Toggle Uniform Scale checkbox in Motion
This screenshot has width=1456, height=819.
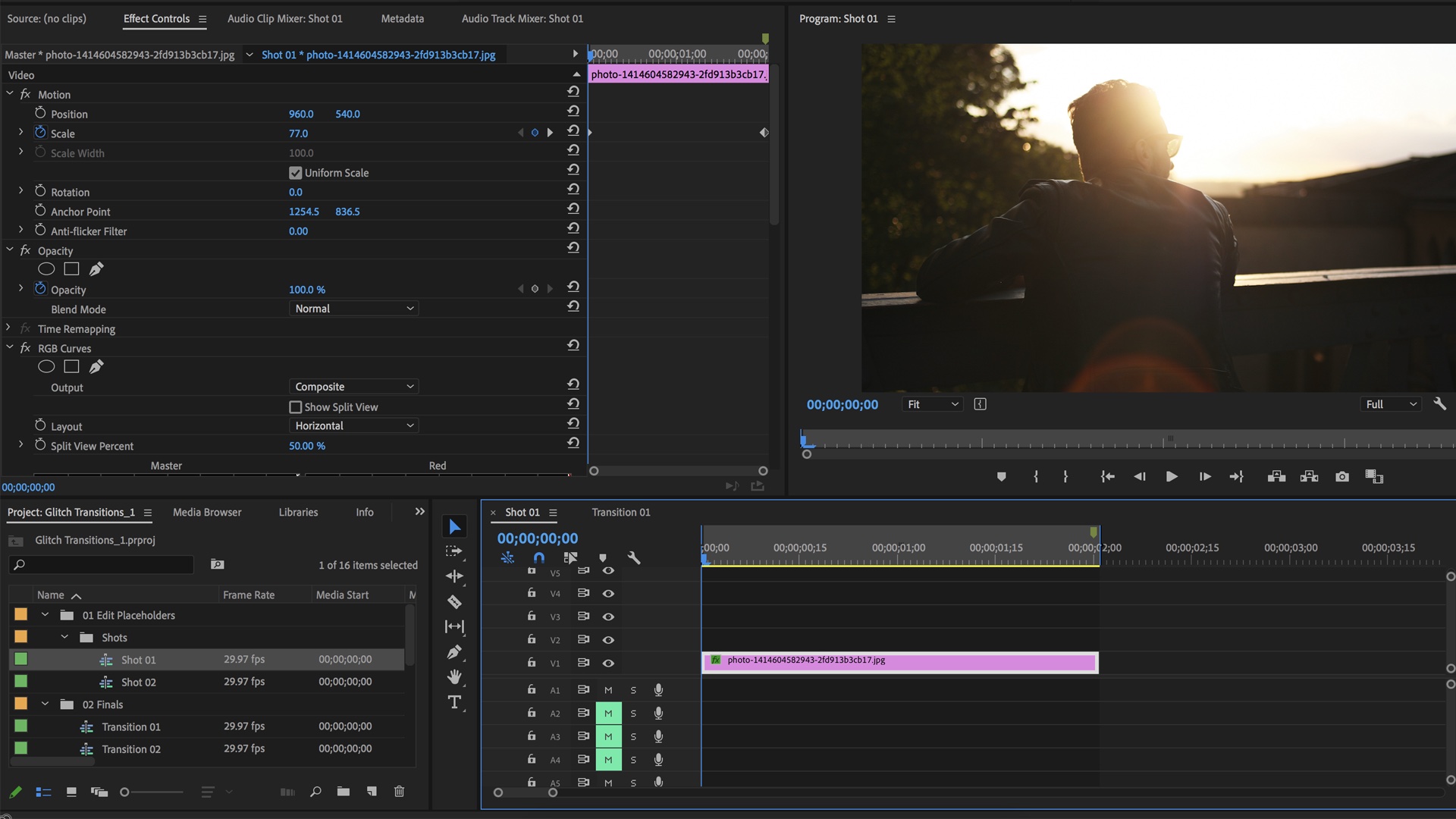pos(294,172)
